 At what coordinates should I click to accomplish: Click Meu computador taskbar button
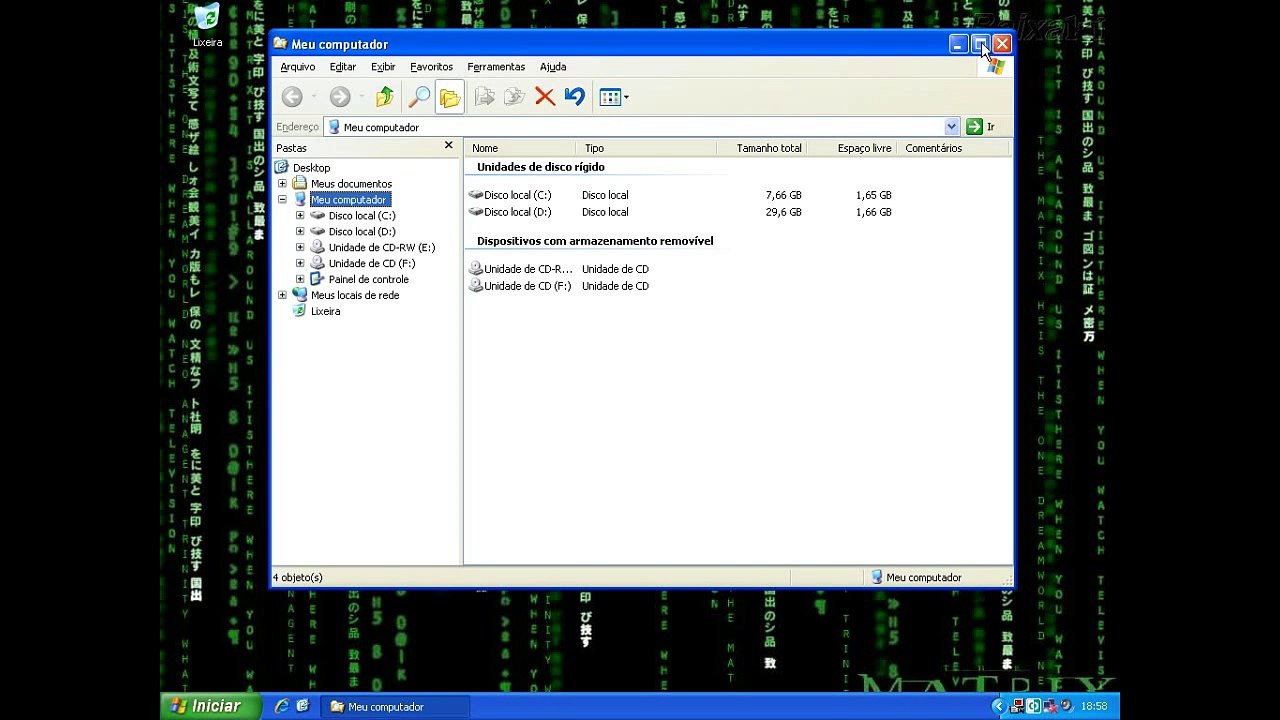point(395,707)
